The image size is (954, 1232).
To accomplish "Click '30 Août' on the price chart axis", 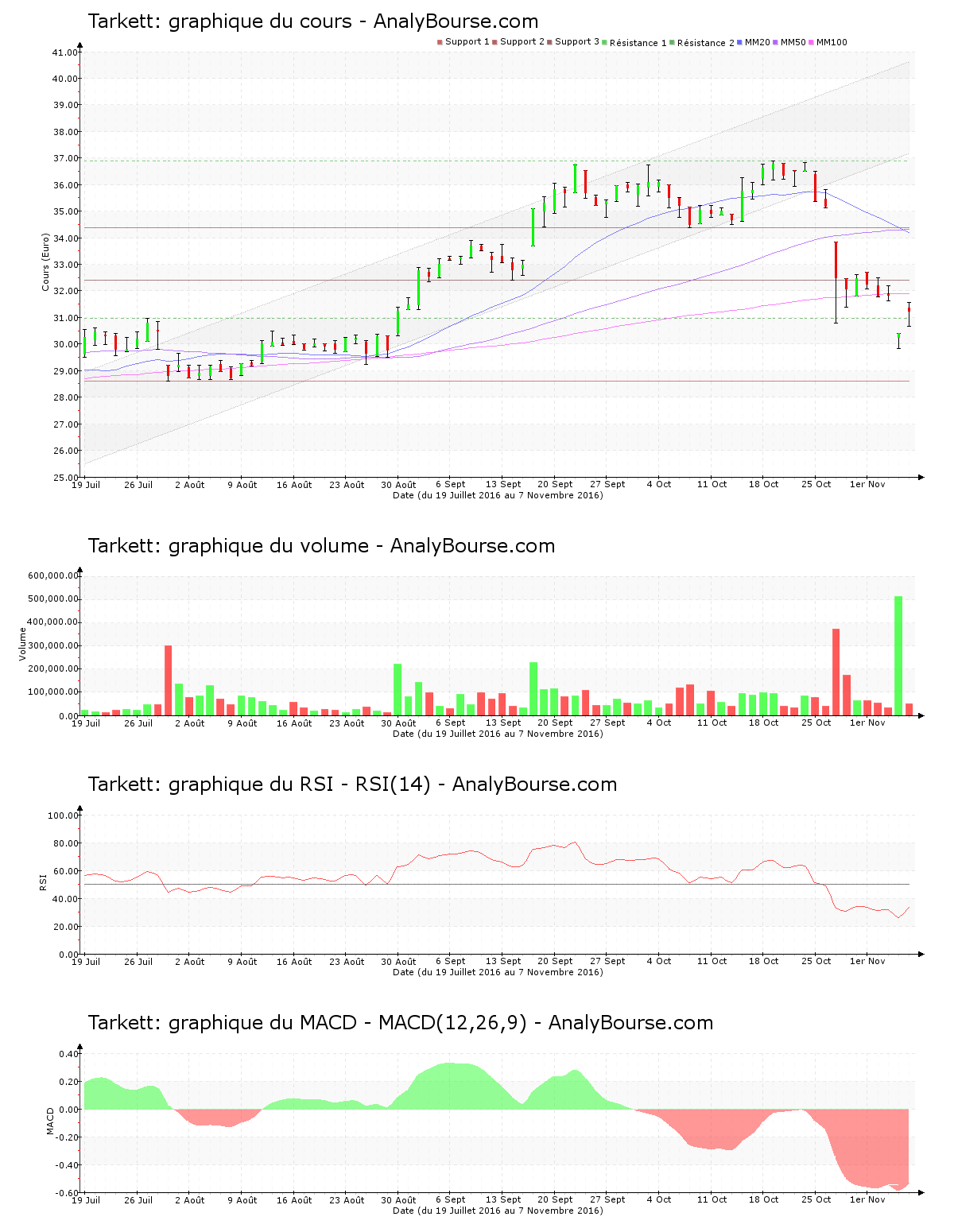I will click(x=398, y=484).
